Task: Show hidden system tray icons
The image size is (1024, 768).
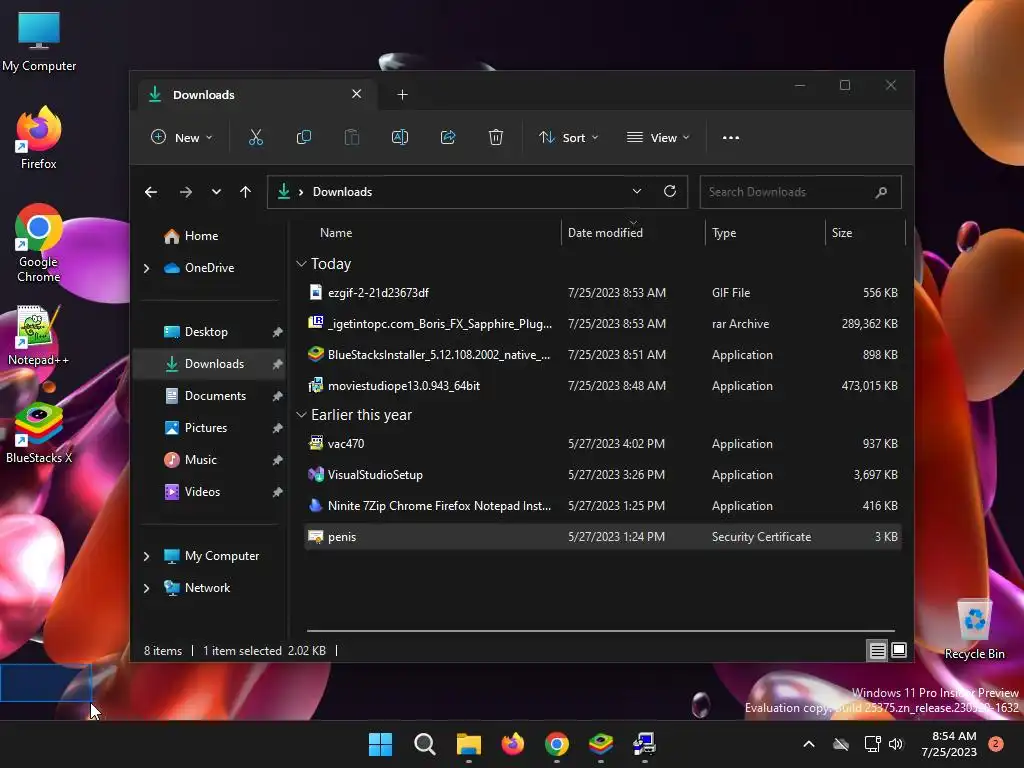Action: [x=808, y=744]
